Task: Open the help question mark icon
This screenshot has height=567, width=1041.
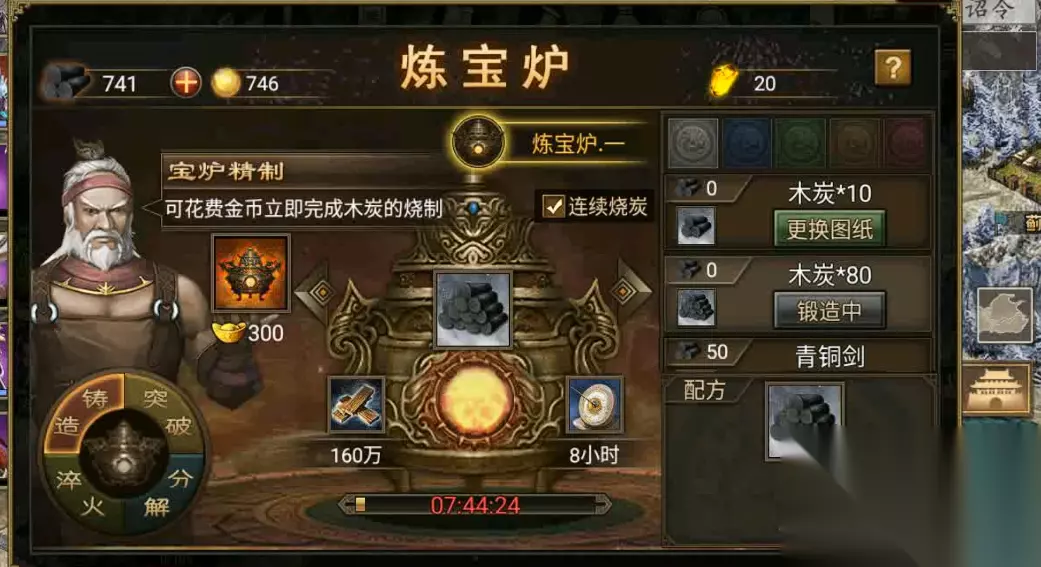Action: coord(893,67)
